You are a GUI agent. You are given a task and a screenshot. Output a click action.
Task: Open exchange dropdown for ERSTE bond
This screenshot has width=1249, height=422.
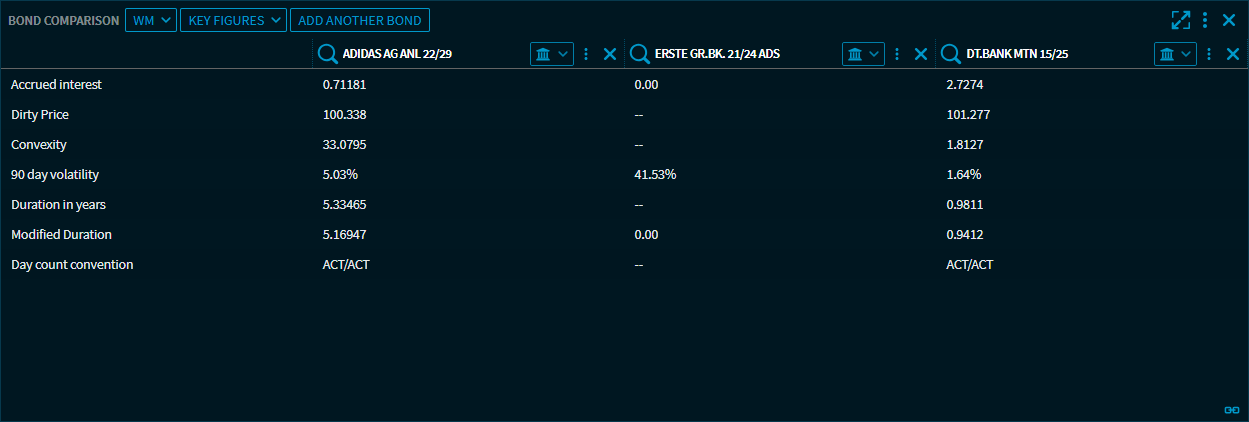click(x=864, y=54)
